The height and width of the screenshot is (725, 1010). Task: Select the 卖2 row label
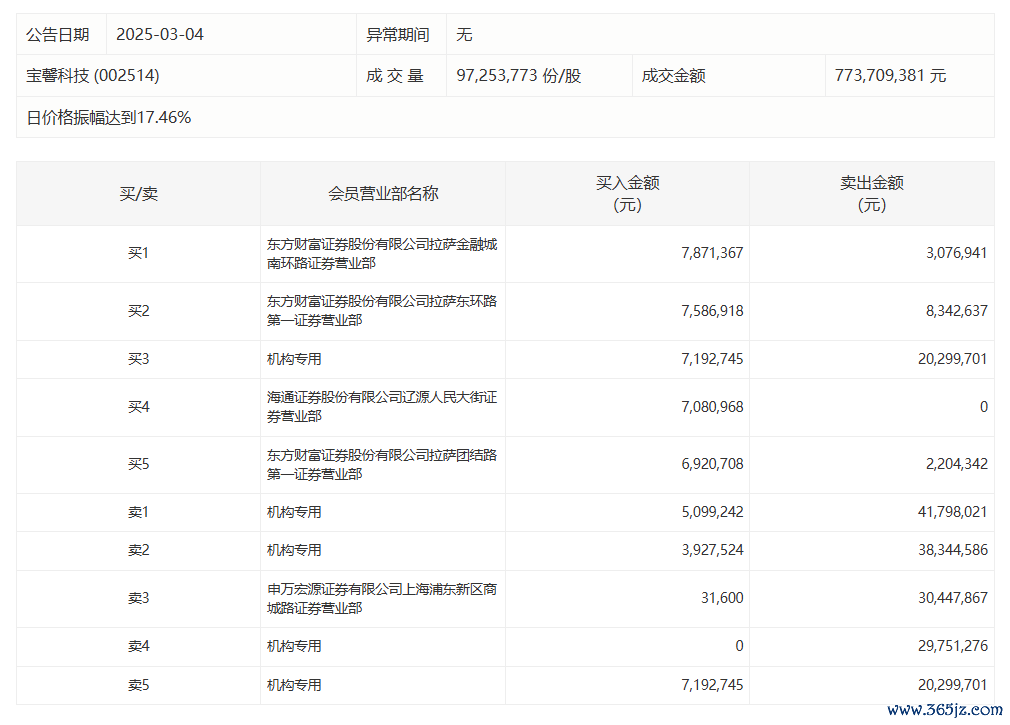coord(138,551)
